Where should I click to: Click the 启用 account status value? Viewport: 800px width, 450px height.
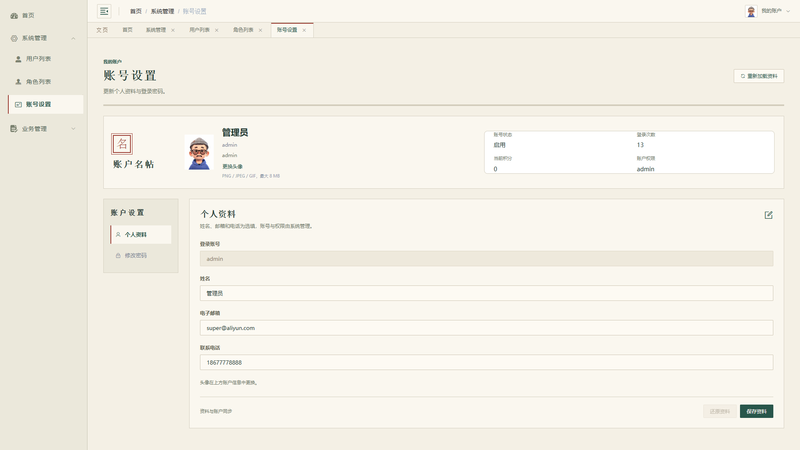499,145
